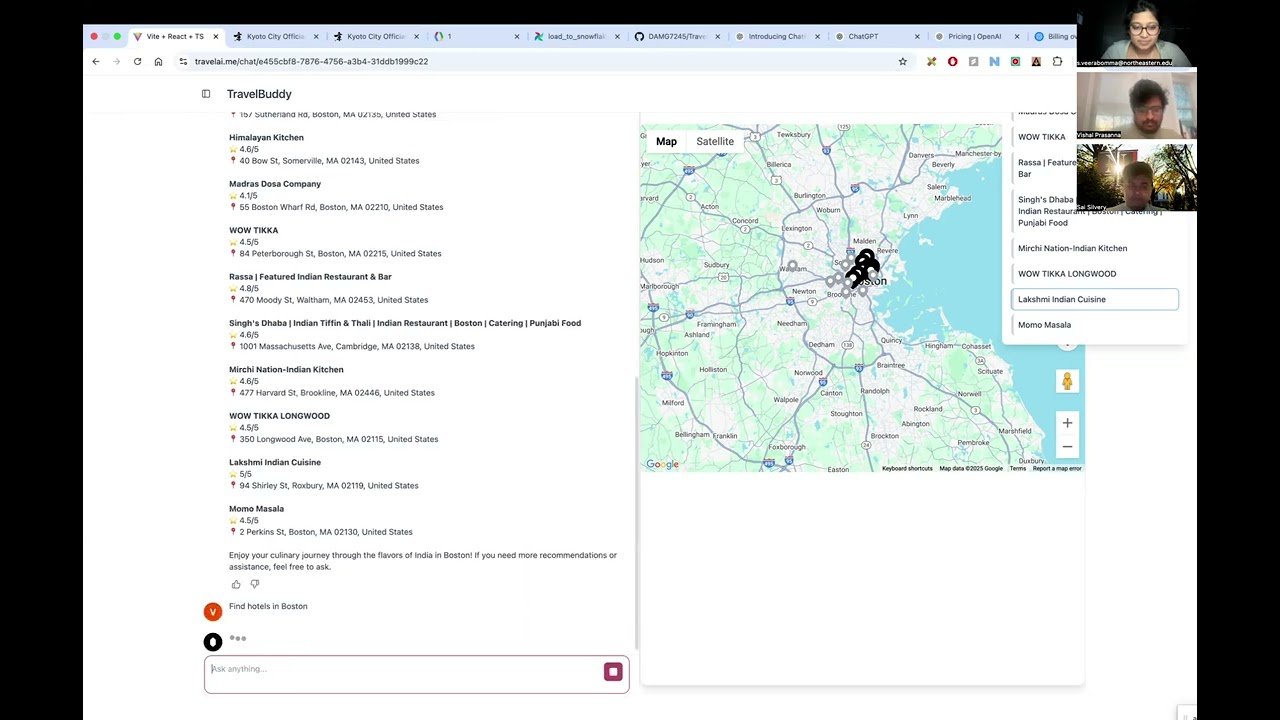1280x720 pixels.
Task: Open the map Terms link
Action: [x=1017, y=468]
